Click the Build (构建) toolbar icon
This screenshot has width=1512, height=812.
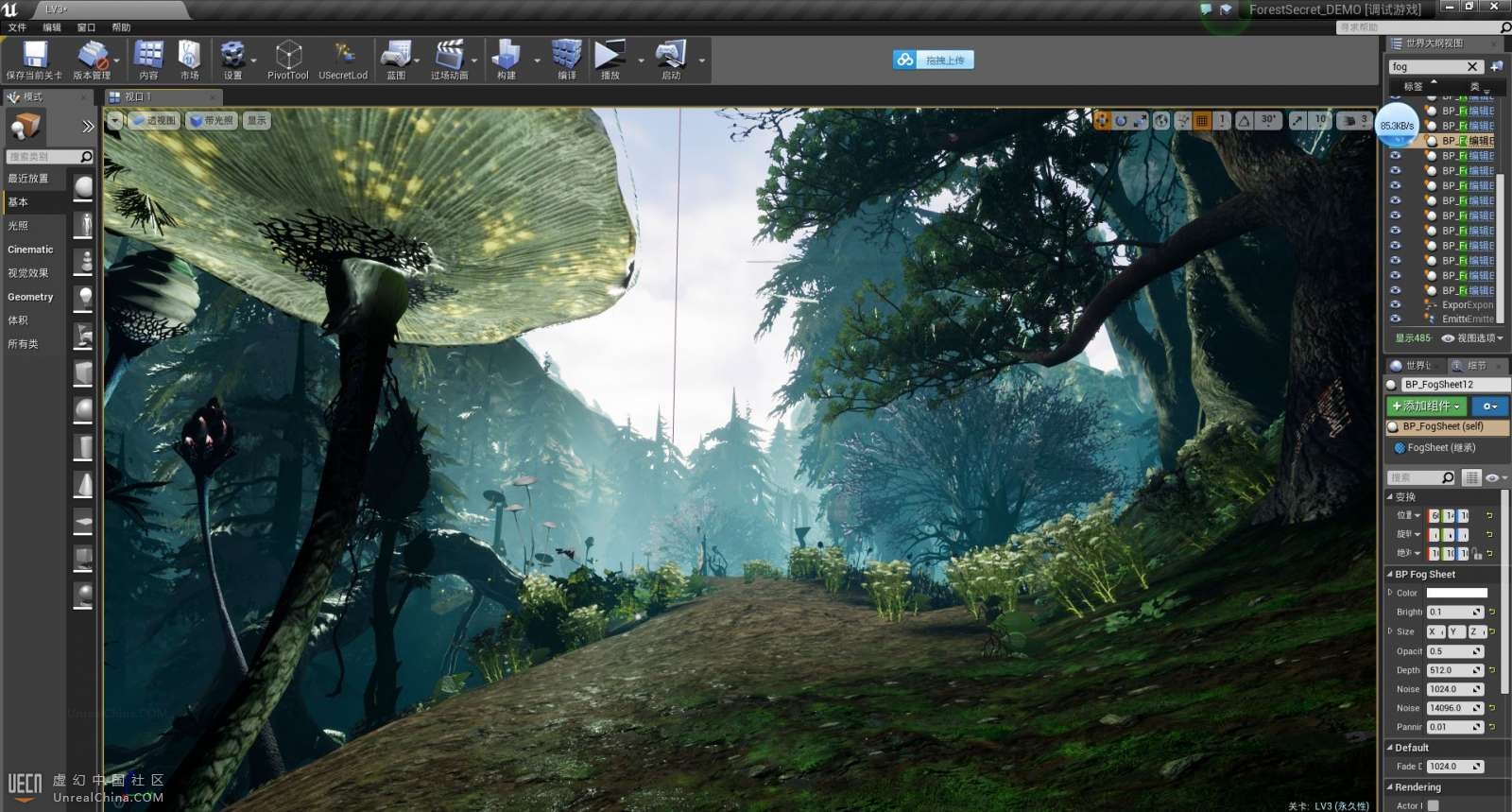pyautogui.click(x=507, y=56)
